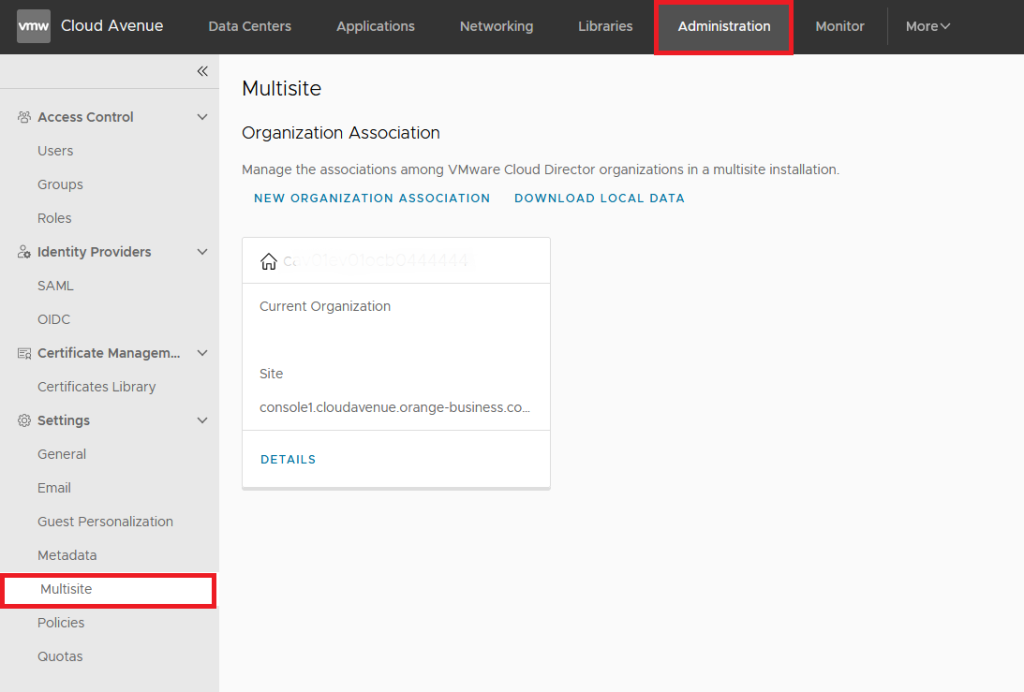The image size is (1024, 692).
Task: Click the Settings gear icon
Action: tap(24, 420)
